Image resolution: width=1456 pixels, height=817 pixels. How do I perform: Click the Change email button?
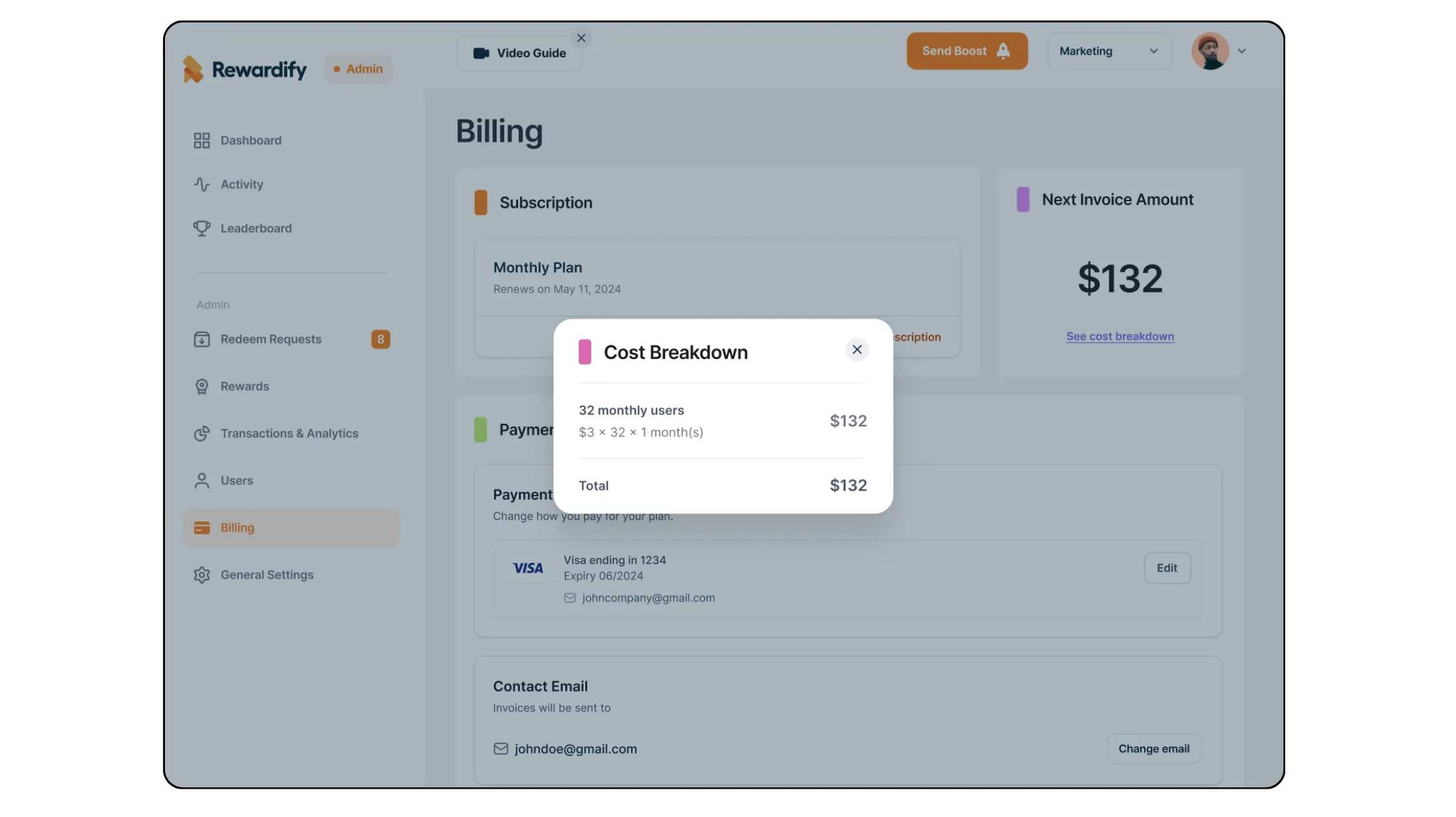1153,748
